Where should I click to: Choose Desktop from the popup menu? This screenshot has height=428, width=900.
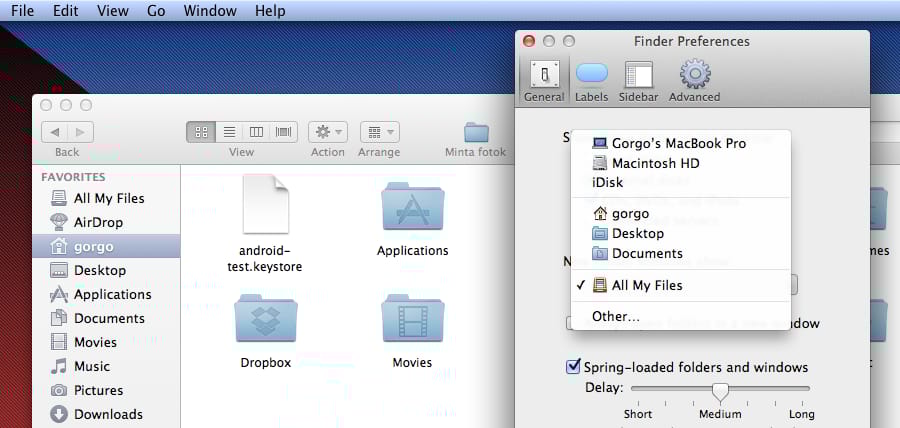tap(681, 234)
